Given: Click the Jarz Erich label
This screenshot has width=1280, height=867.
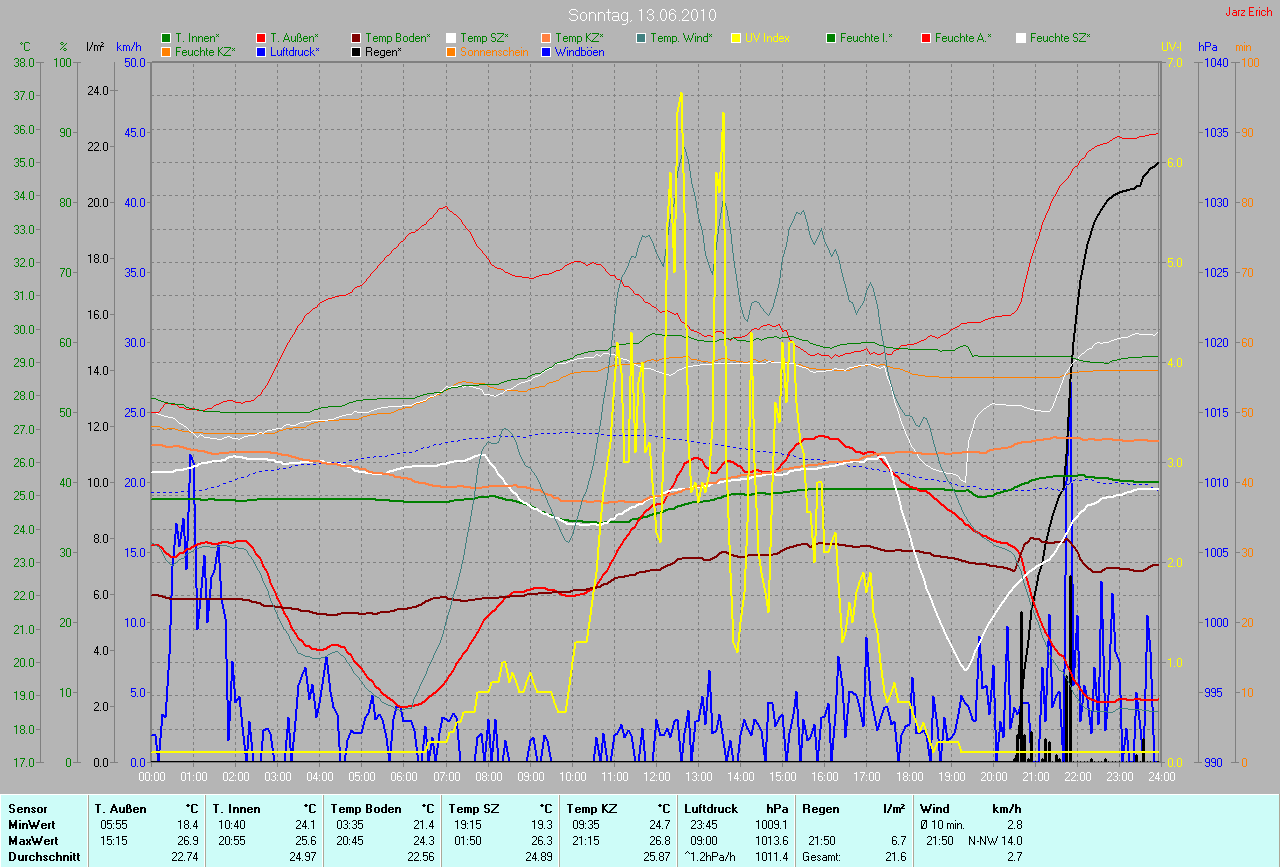Looking at the screenshot, I should [x=1248, y=12].
